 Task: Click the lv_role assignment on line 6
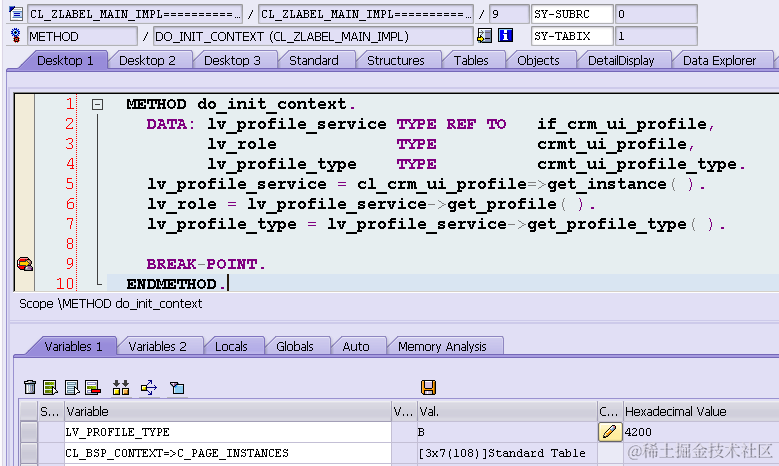click(x=371, y=204)
